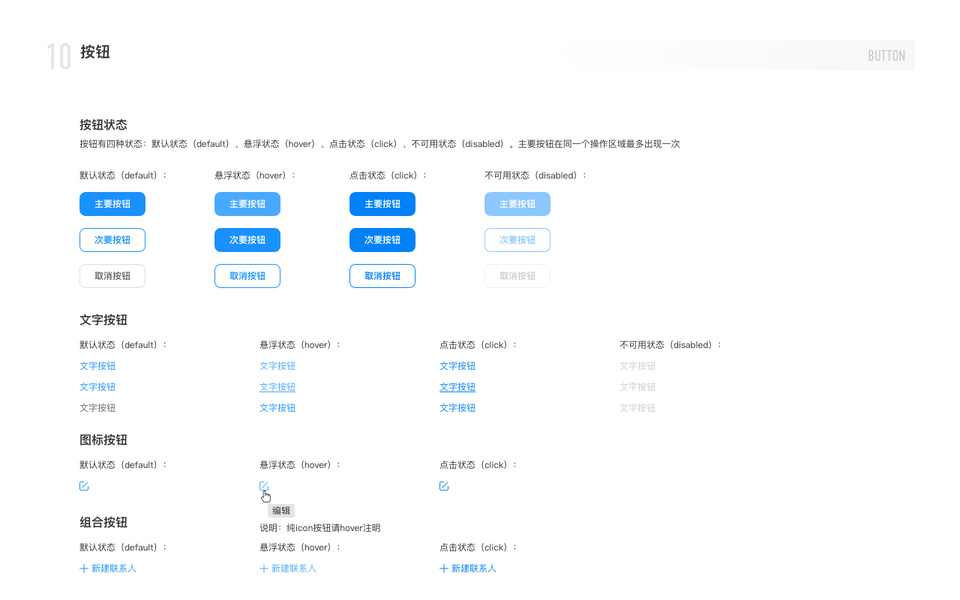This screenshot has width=960, height=600.
Task: Click the underlined 文字按钮 link in hover column
Action: 277,387
